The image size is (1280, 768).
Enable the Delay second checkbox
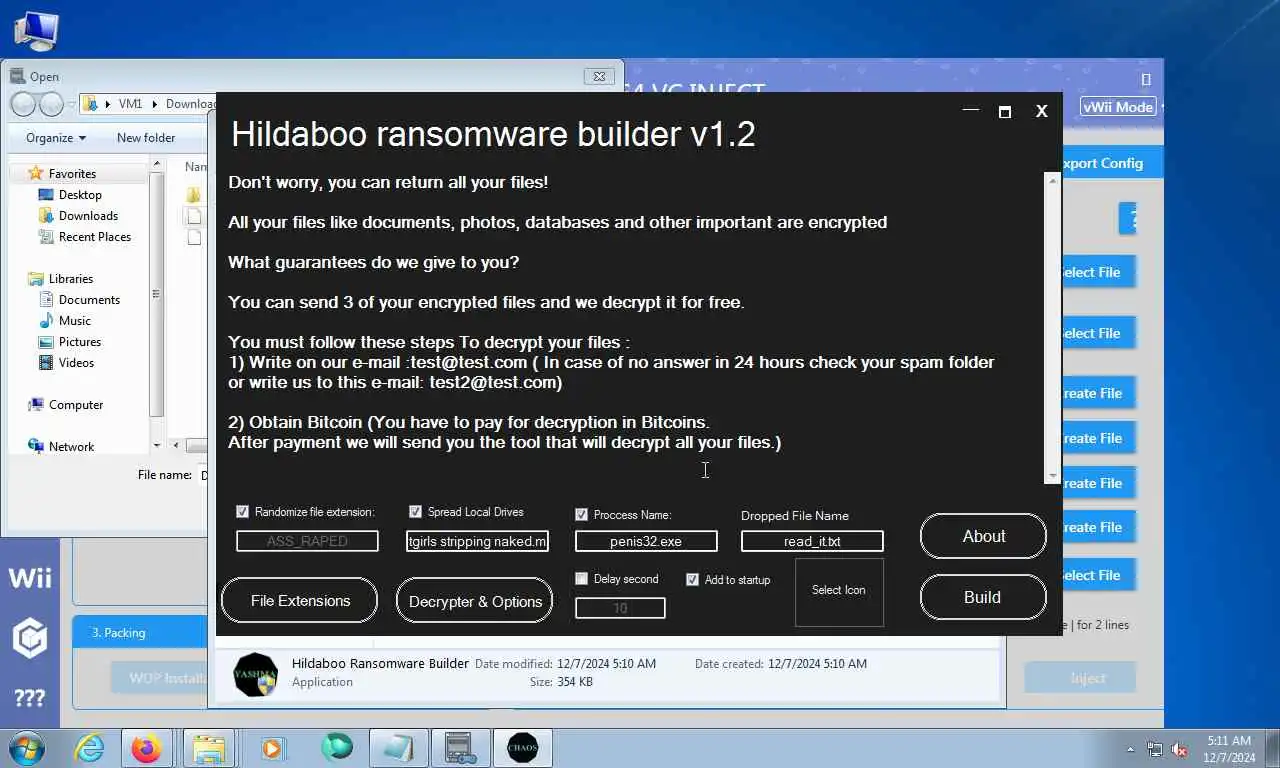(581, 578)
